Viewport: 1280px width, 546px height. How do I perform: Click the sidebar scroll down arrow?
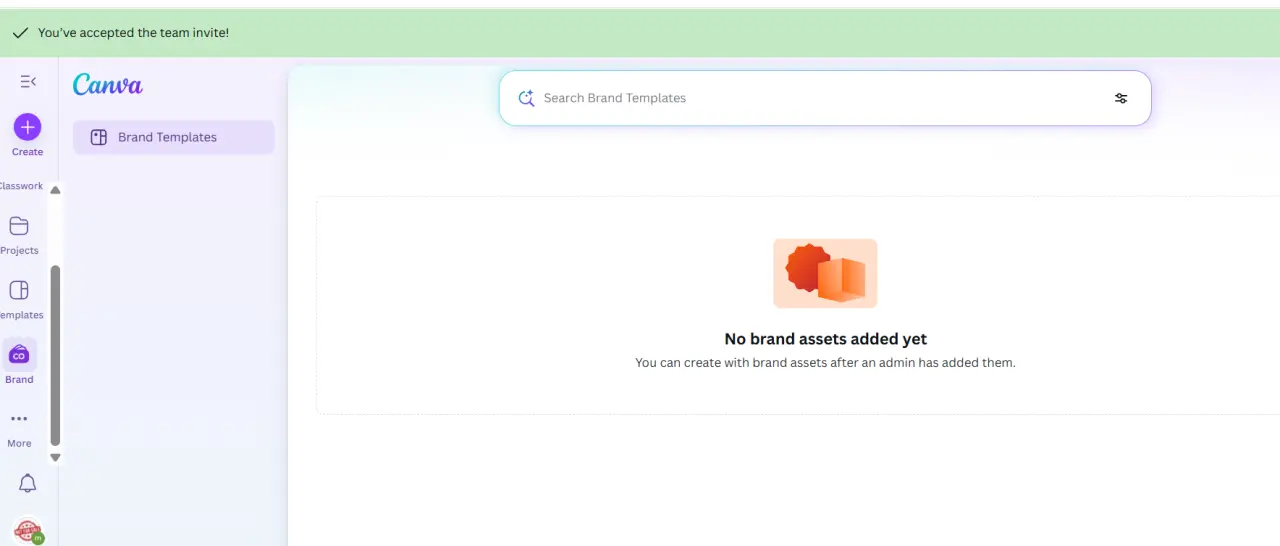pos(55,457)
